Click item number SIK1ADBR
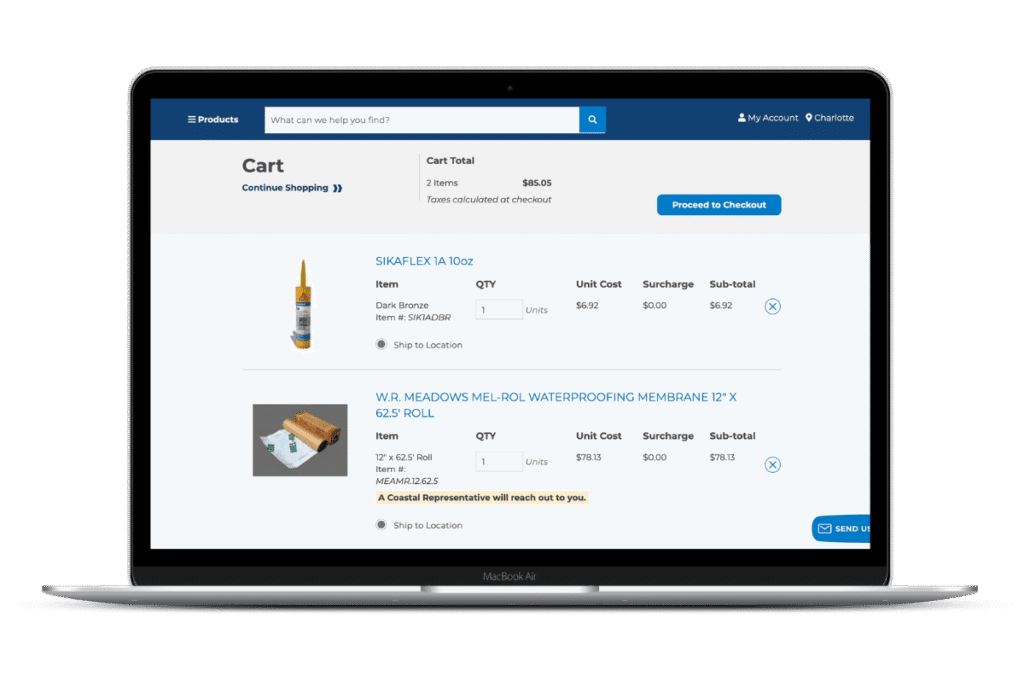The height and width of the screenshot is (683, 1024). [x=429, y=318]
